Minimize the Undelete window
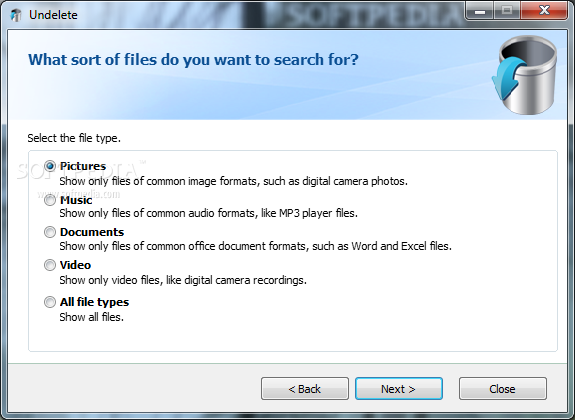Viewport: 575px width, 420px height. pyautogui.click(x=479, y=10)
